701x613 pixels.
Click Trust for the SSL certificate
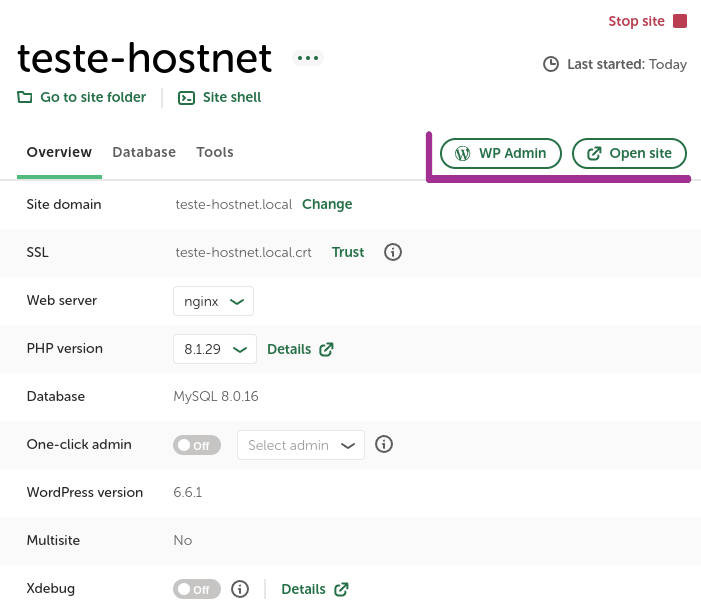point(348,252)
